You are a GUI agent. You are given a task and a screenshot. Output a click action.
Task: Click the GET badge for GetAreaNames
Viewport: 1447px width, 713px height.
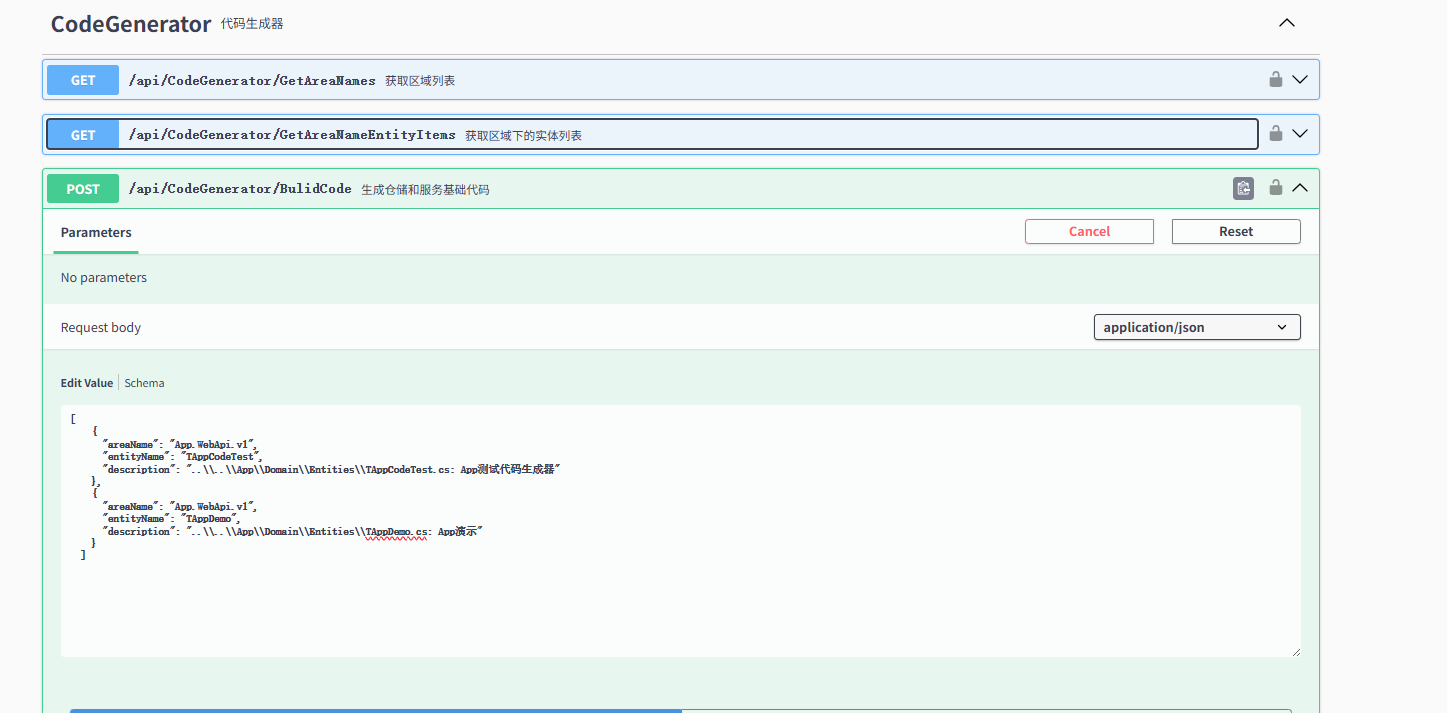(83, 80)
